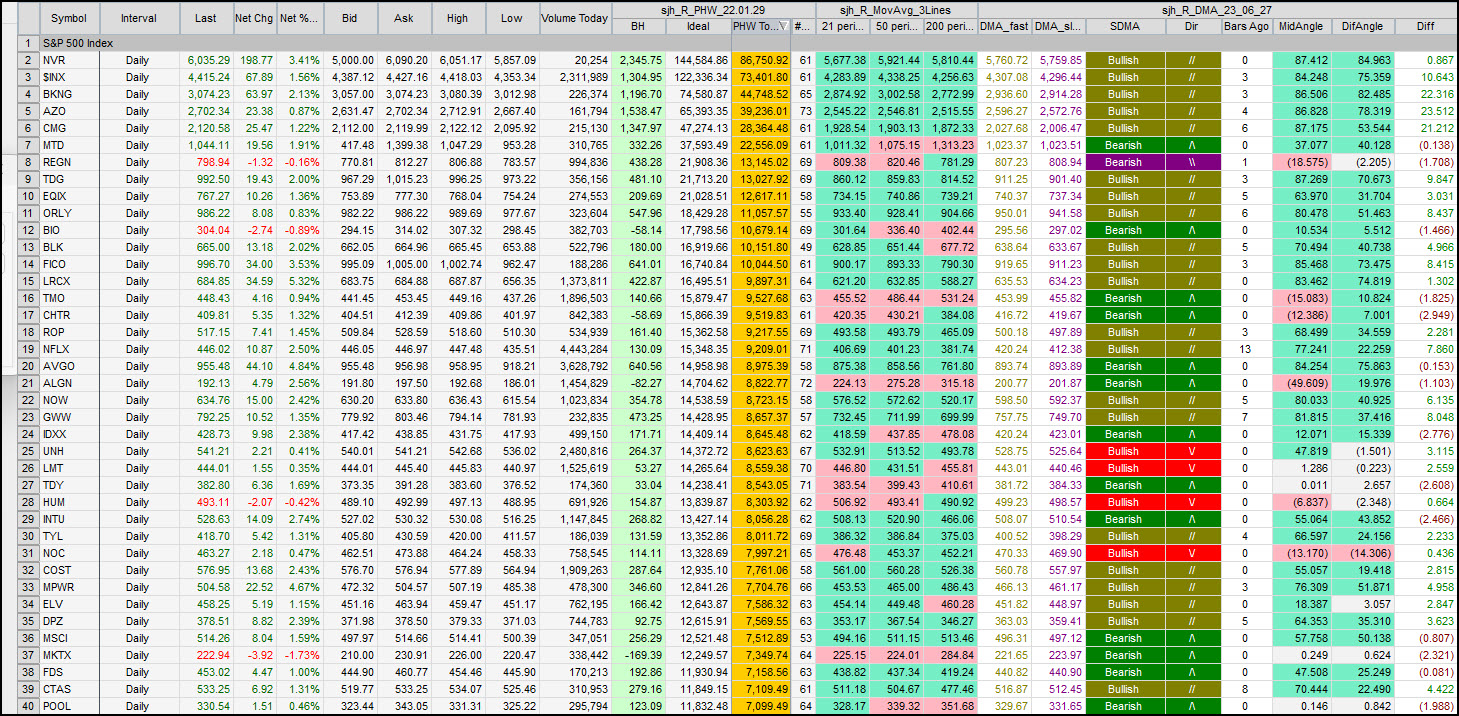The image size is (1459, 716).
Task: Select the Volume Today column header
Action: [x=575, y=19]
